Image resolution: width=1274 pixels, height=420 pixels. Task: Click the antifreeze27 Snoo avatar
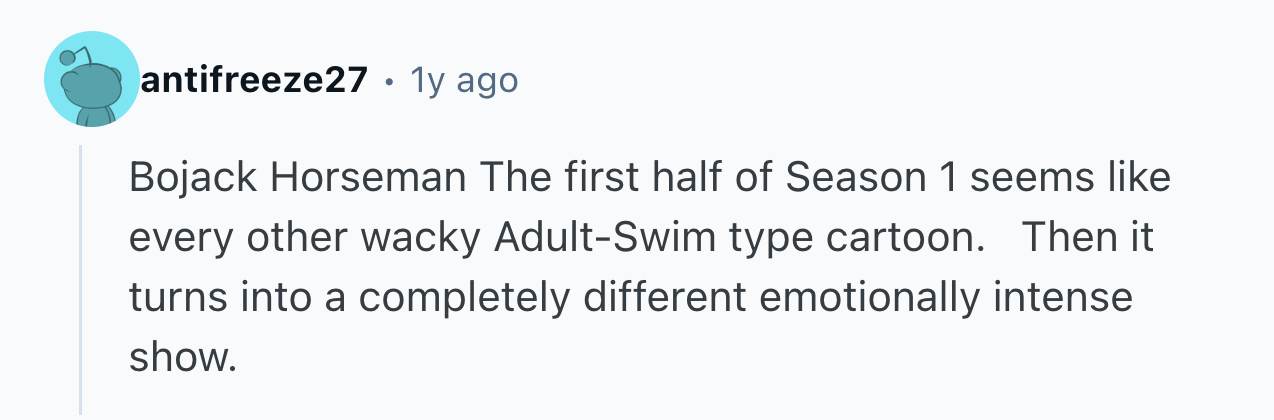point(91,79)
